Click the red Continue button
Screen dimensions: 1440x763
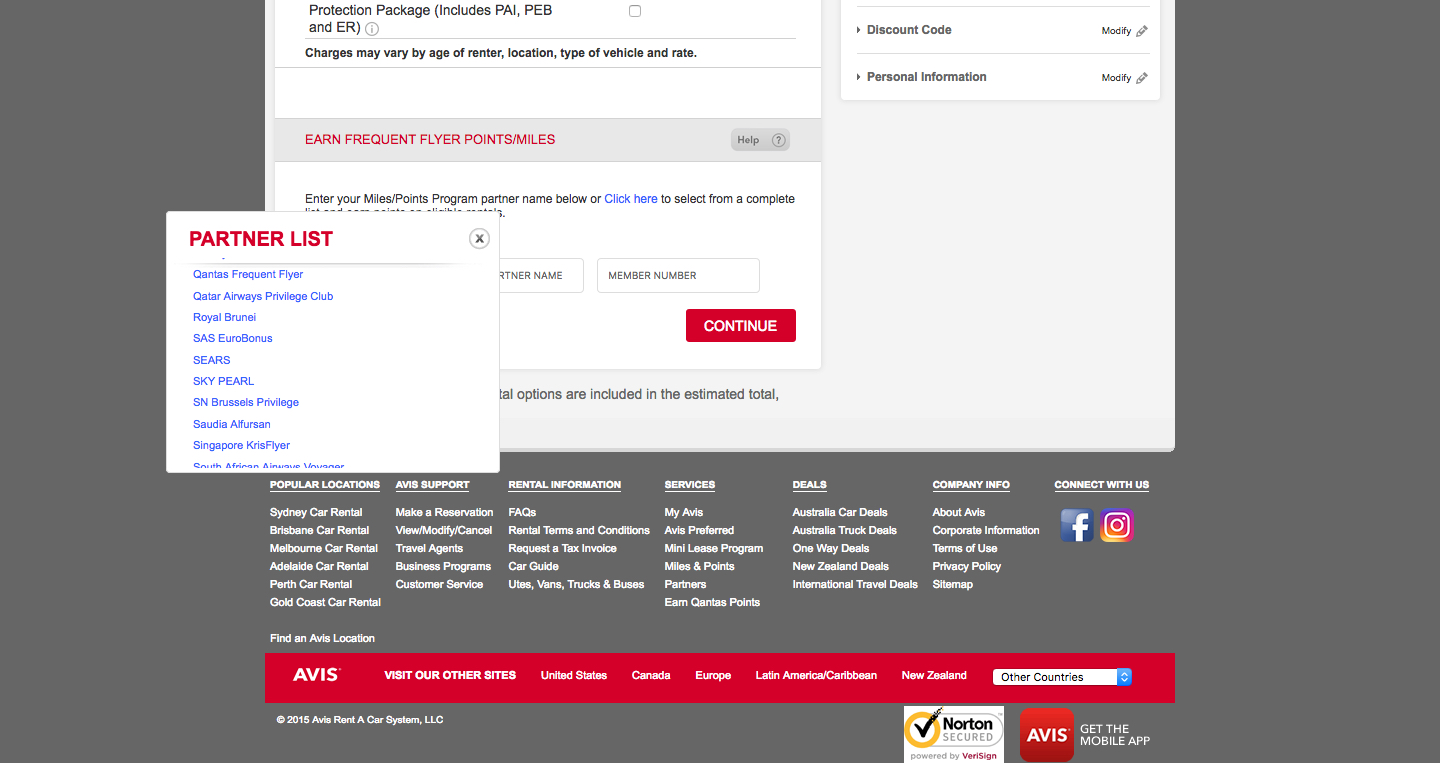(x=741, y=326)
